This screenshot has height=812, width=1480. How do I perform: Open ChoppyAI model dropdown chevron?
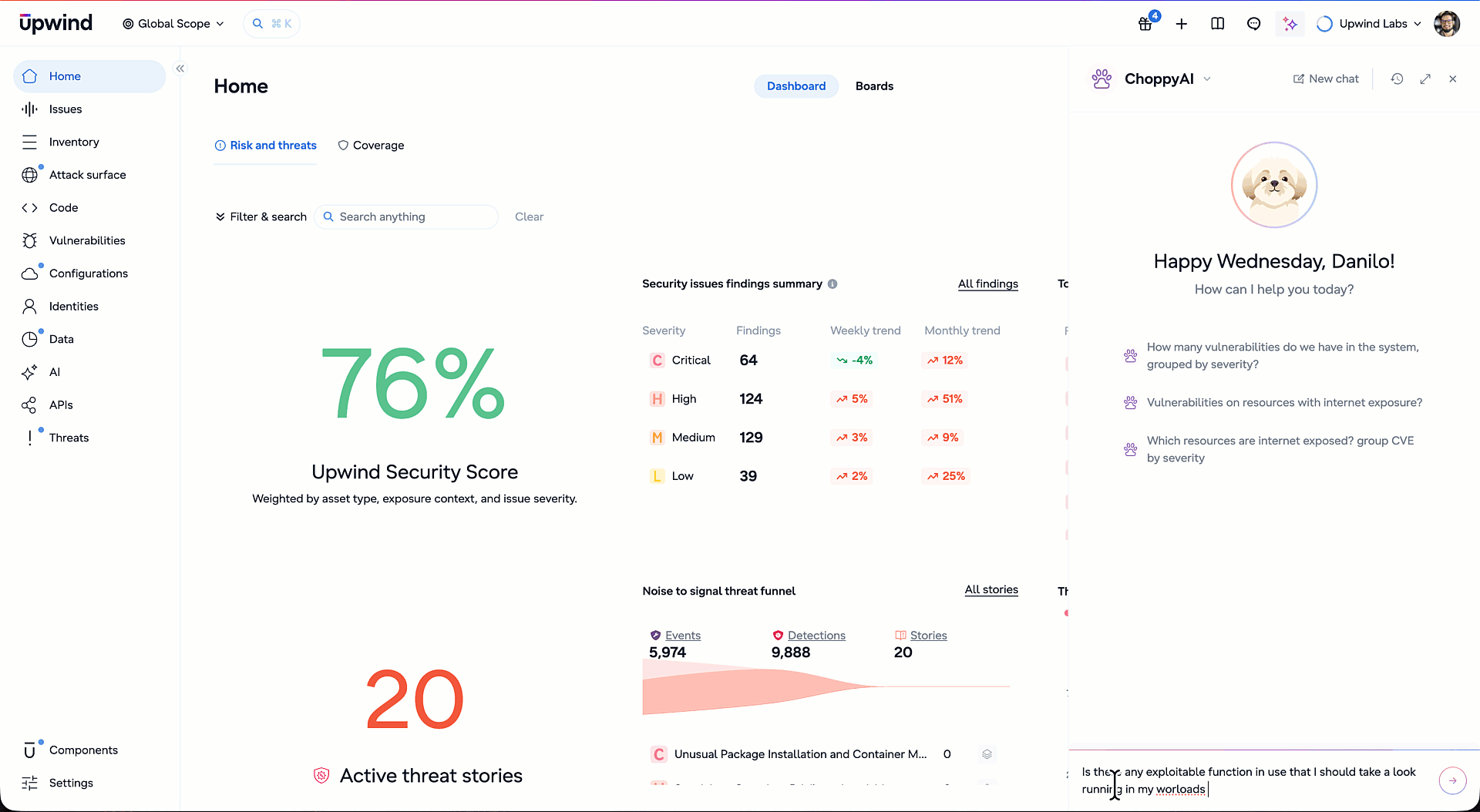[1207, 79]
